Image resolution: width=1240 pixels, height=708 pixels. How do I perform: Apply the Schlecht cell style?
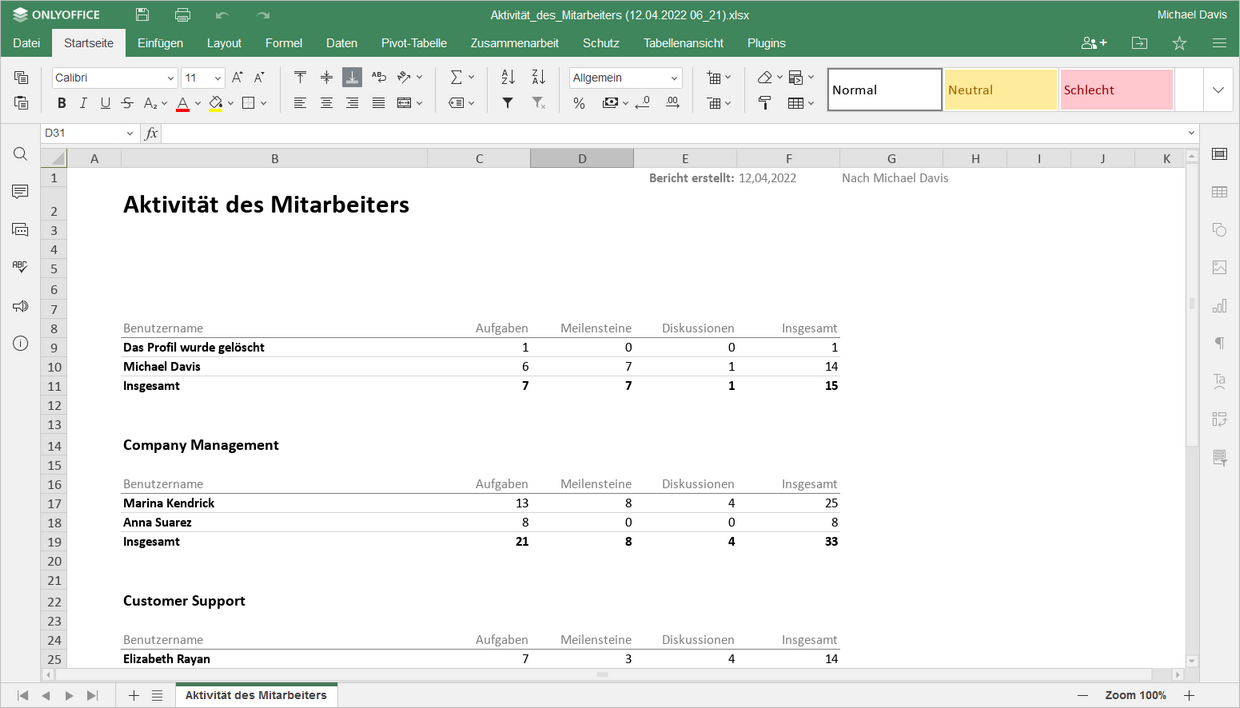pyautogui.click(x=1117, y=90)
